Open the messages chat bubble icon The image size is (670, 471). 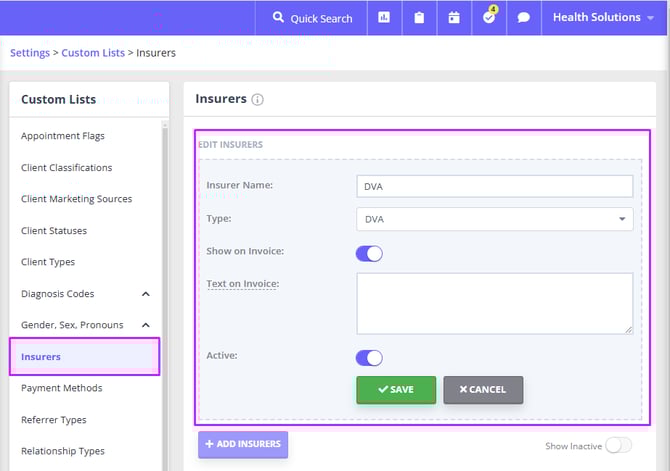pos(524,18)
